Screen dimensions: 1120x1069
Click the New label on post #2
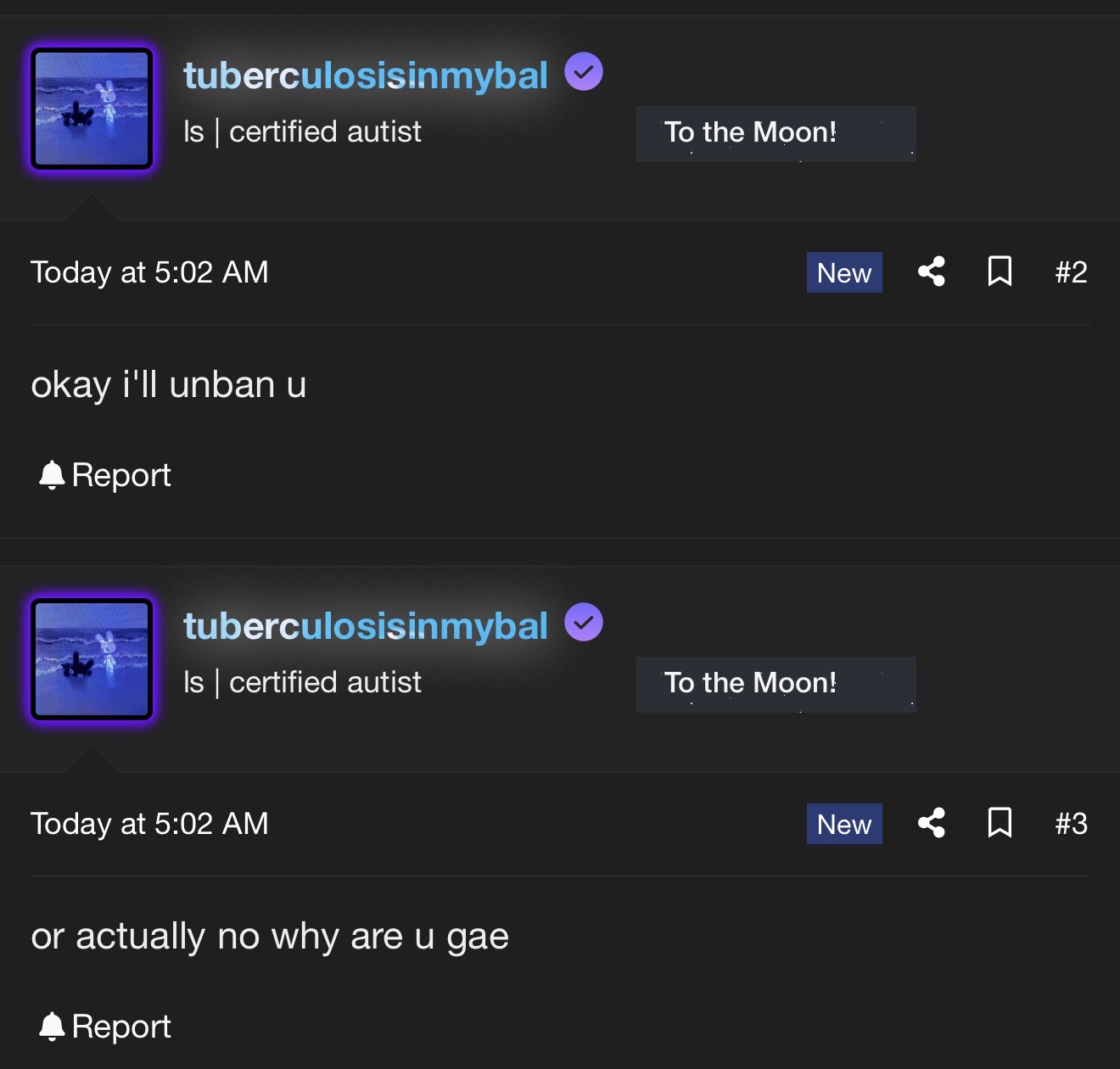[844, 272]
